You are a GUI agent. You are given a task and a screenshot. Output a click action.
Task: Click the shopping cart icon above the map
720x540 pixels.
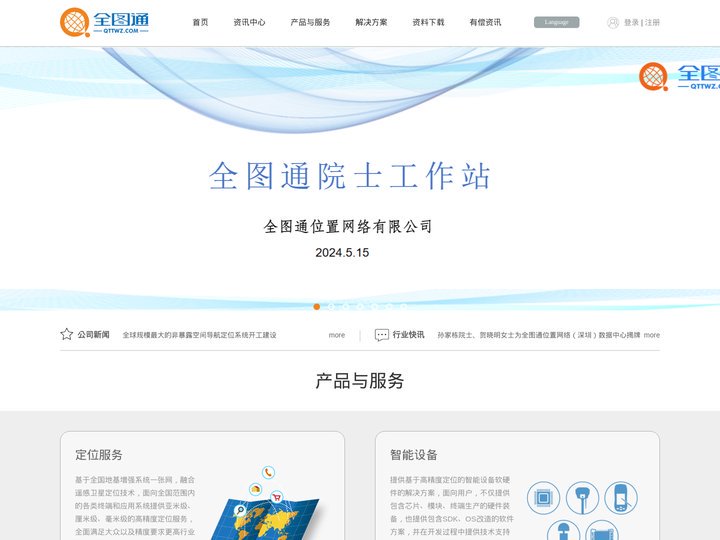(276, 496)
